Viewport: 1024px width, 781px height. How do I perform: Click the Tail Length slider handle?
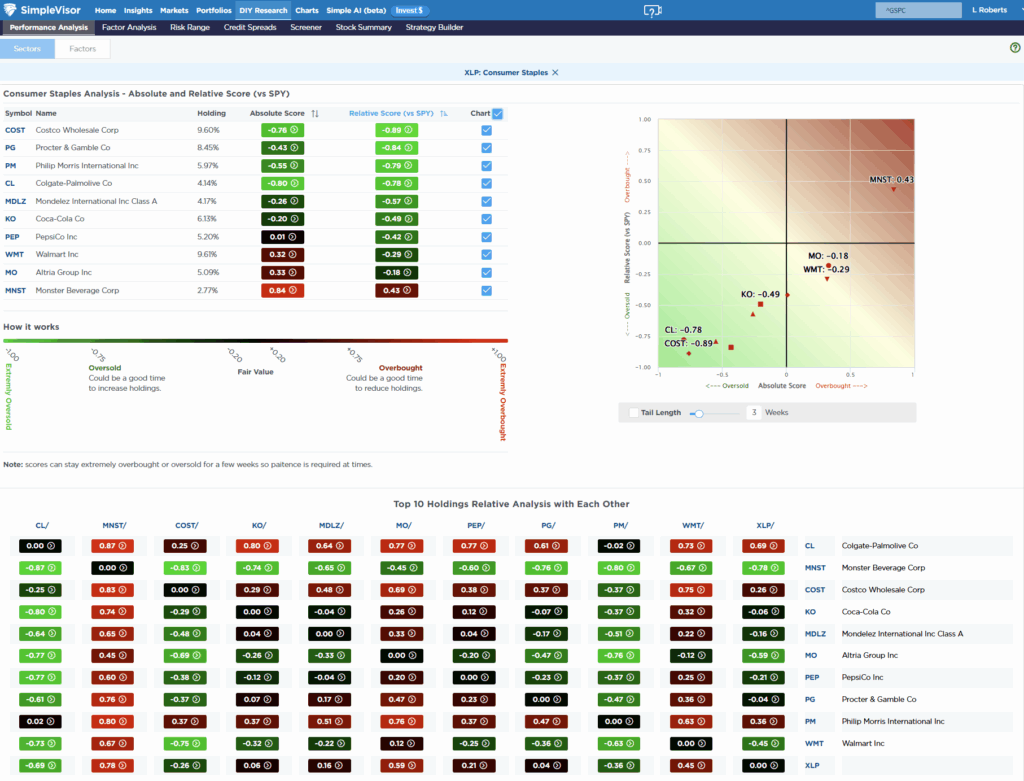[x=698, y=412]
